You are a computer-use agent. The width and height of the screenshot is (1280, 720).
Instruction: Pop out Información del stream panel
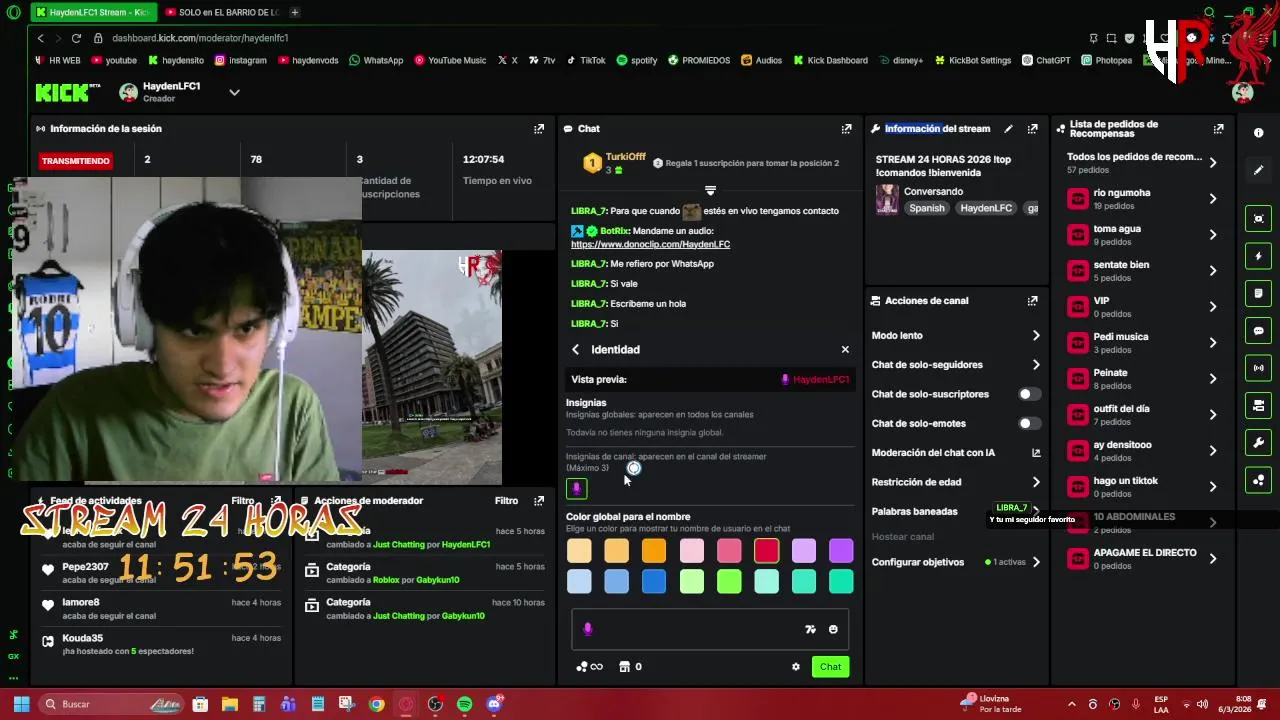[1032, 128]
